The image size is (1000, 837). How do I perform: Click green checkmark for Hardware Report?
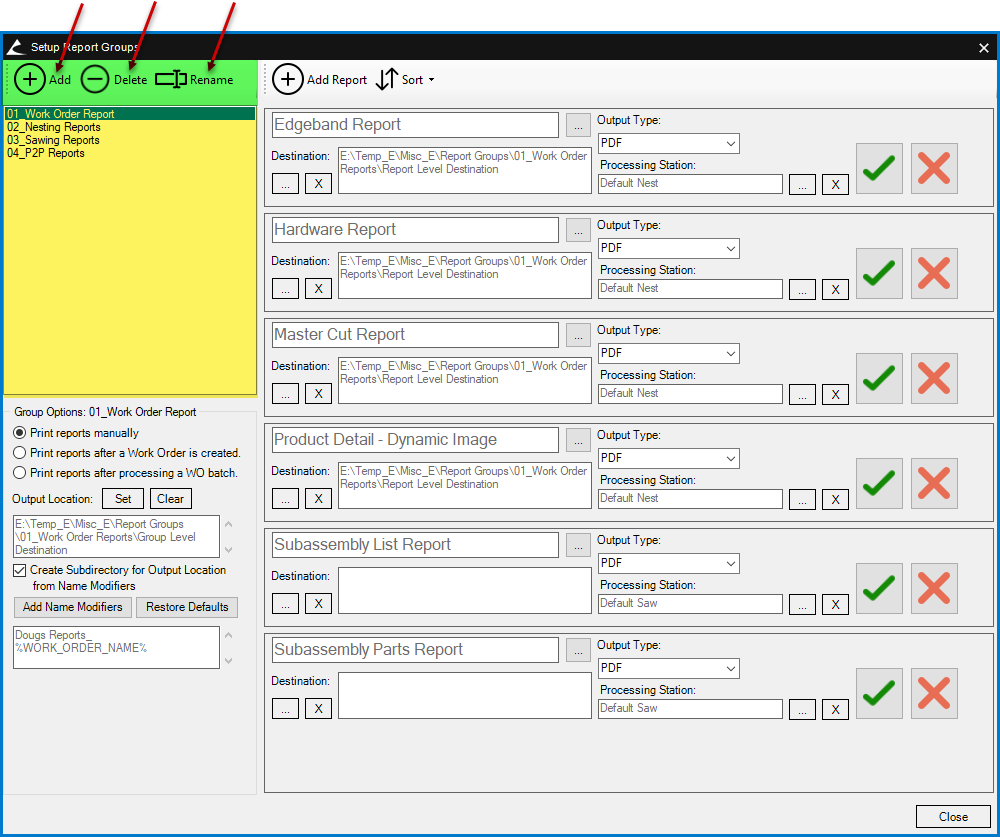(x=879, y=273)
